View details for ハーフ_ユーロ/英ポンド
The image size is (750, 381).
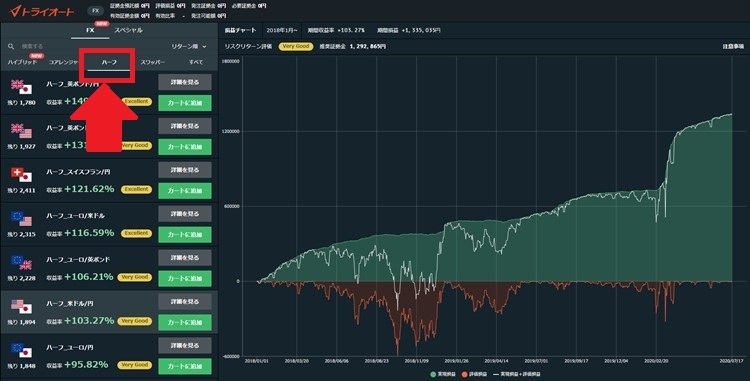(185, 258)
